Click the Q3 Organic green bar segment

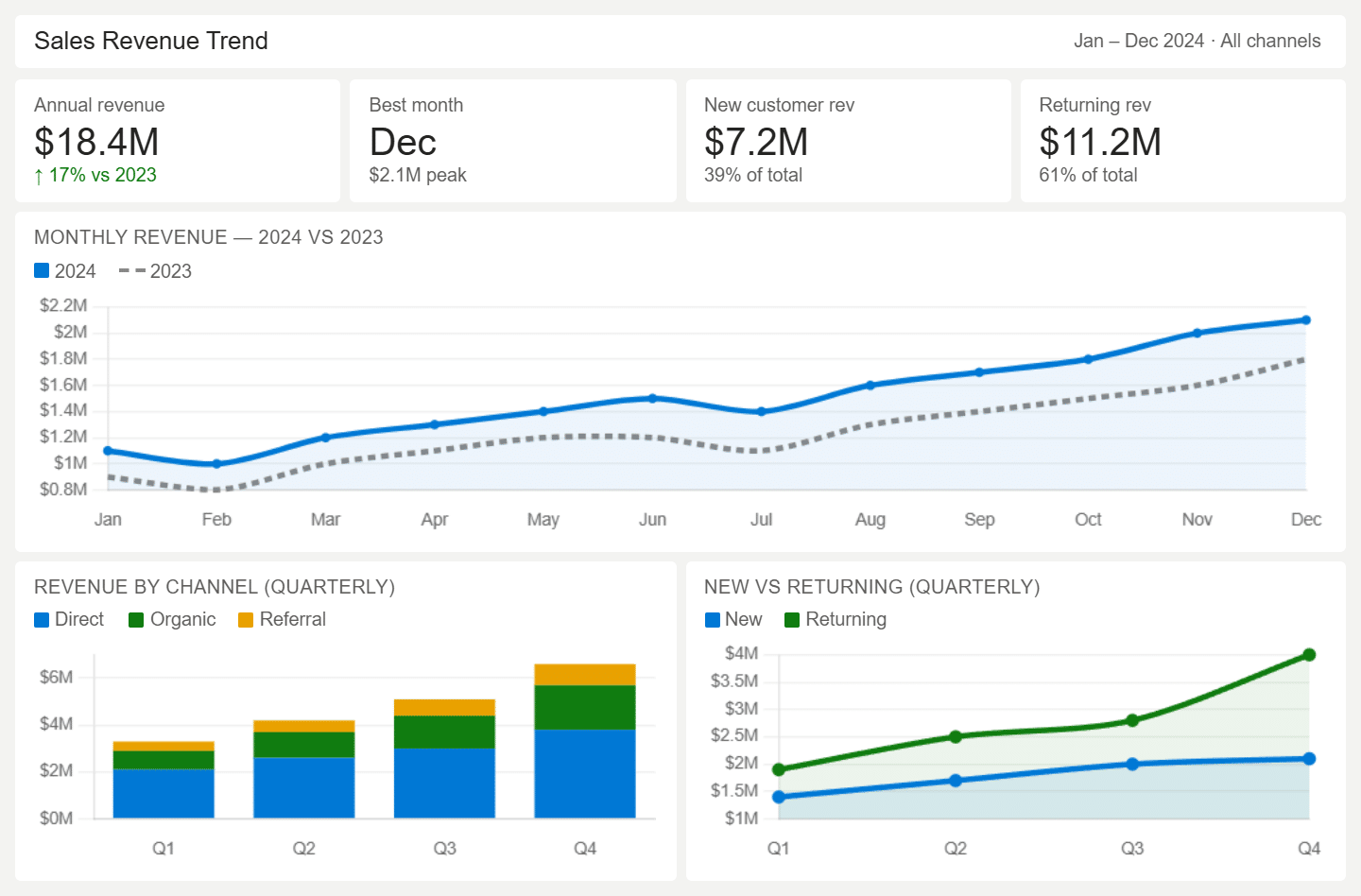(x=444, y=732)
